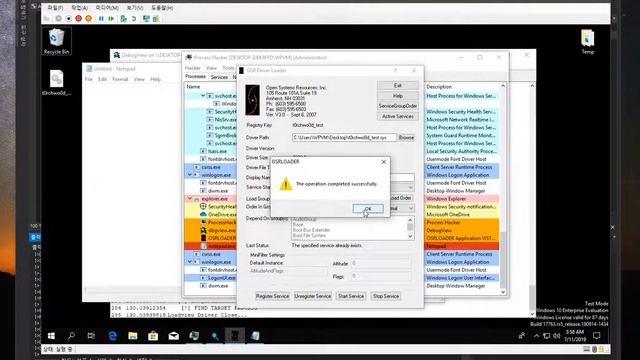640x360 pixels.
Task: Open the notification center icon
Action: coord(597,336)
